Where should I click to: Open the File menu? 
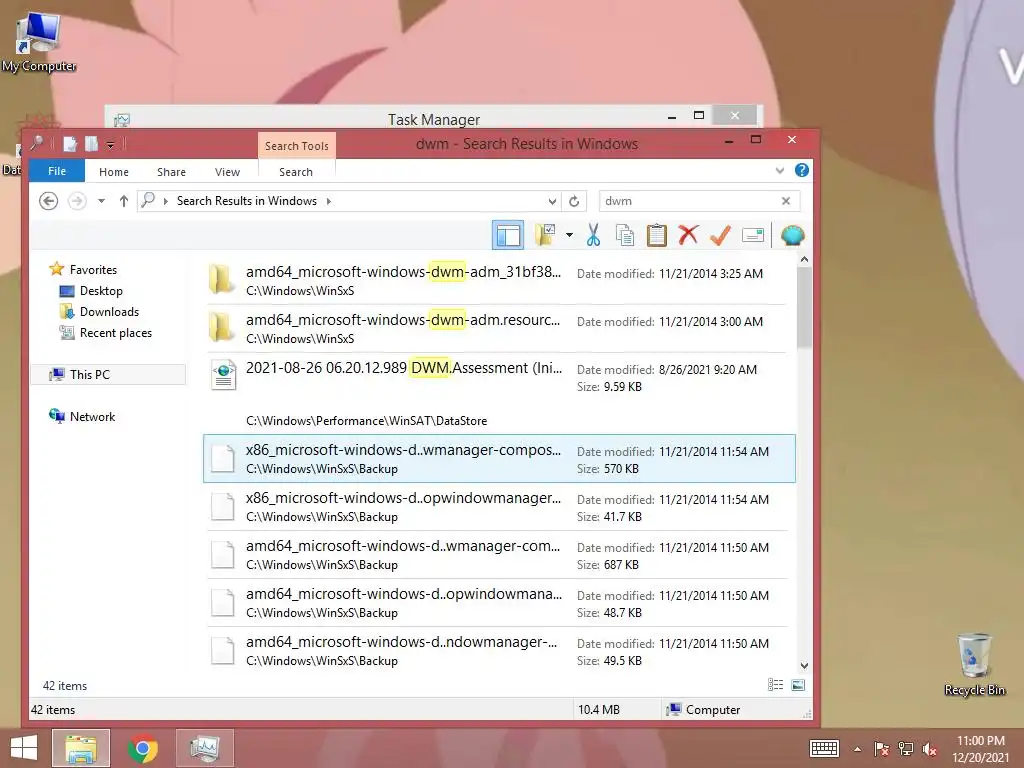coord(57,171)
